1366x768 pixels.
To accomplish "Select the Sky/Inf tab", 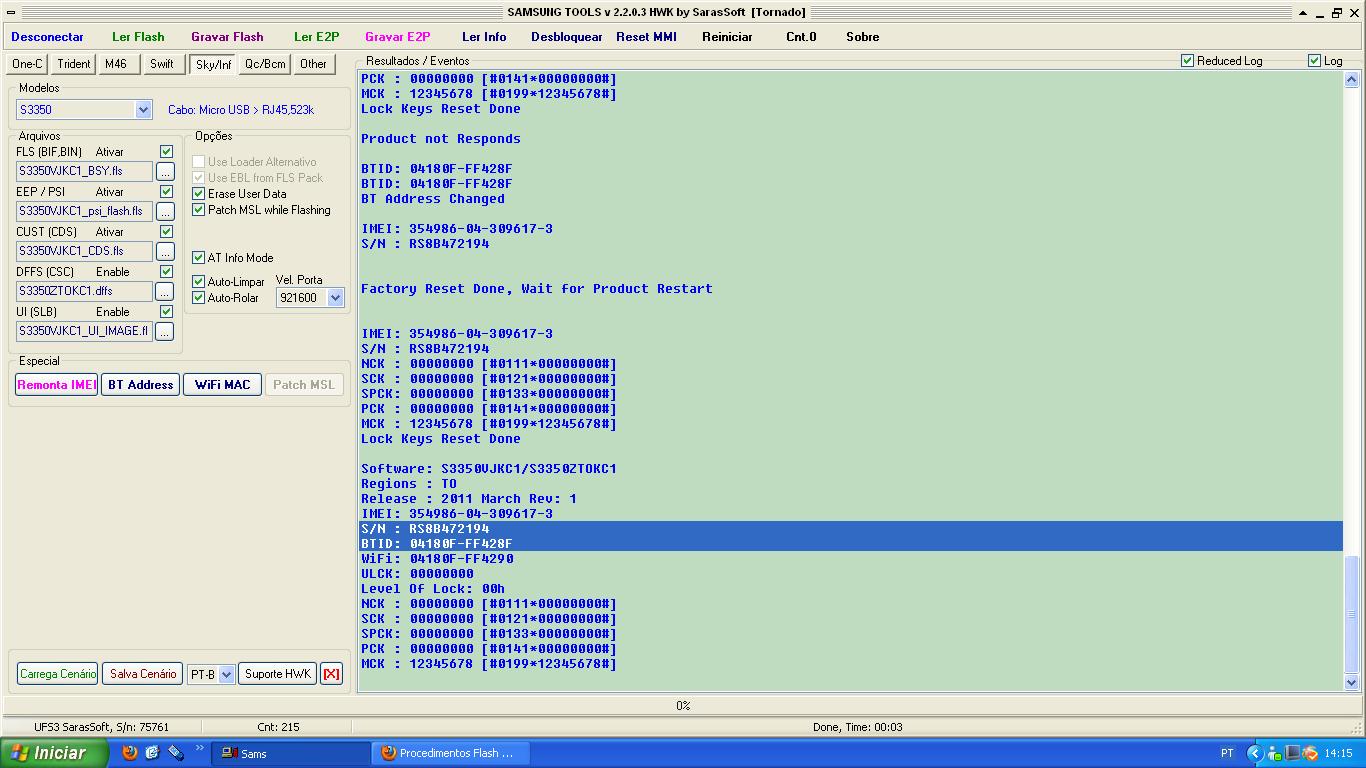I will coord(213,65).
